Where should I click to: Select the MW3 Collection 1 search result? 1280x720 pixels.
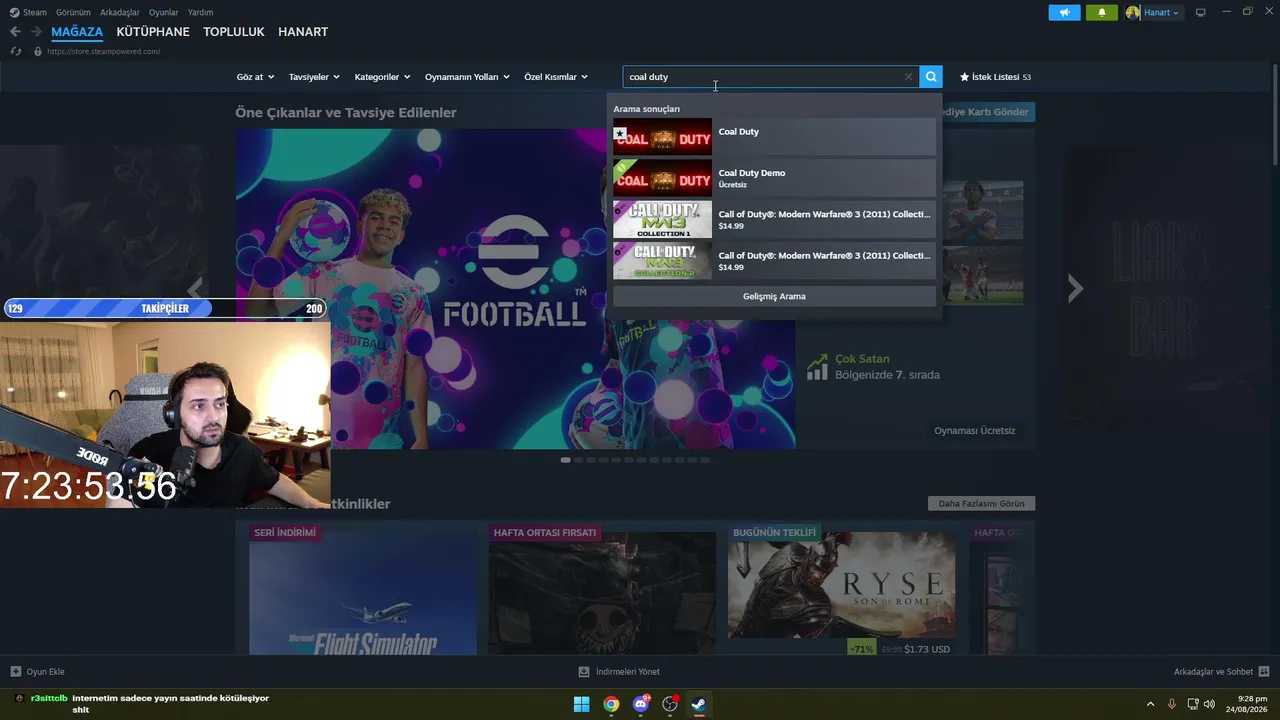pyautogui.click(x=774, y=219)
